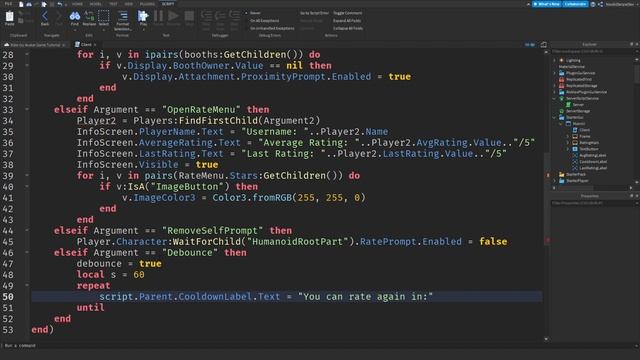Expand the StarterPlayer node
Screen dimensions: 640x360
tap(554, 181)
